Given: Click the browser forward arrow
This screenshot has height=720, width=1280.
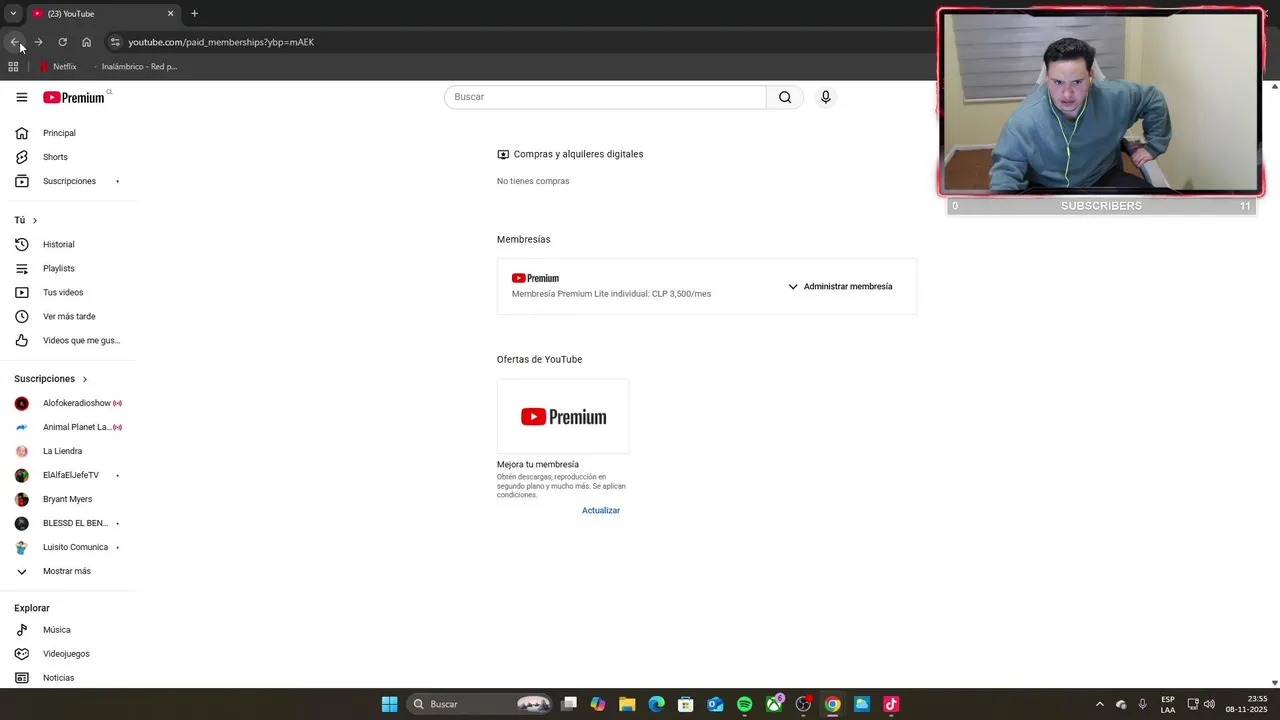Looking at the screenshot, I should click(38, 42).
